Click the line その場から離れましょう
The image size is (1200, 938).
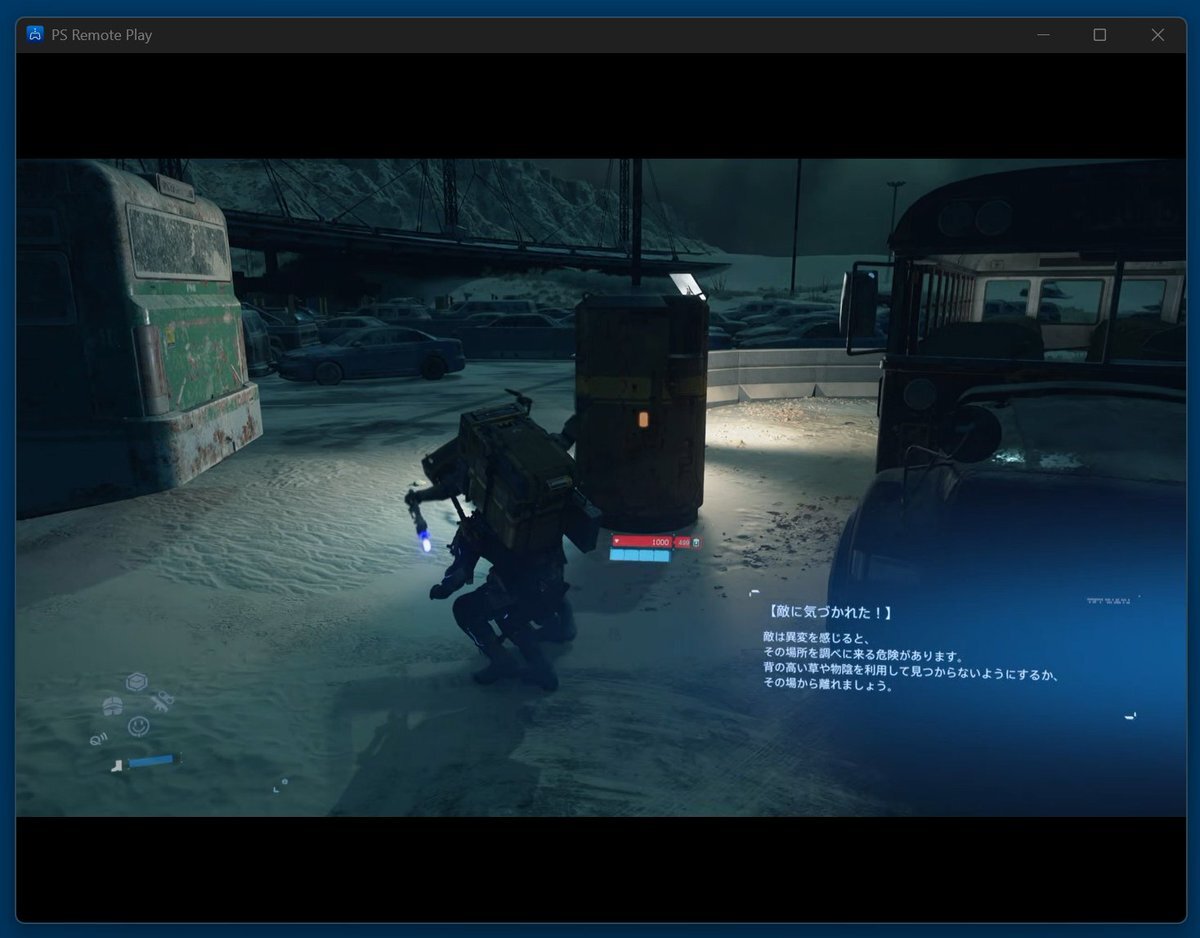tap(827, 686)
